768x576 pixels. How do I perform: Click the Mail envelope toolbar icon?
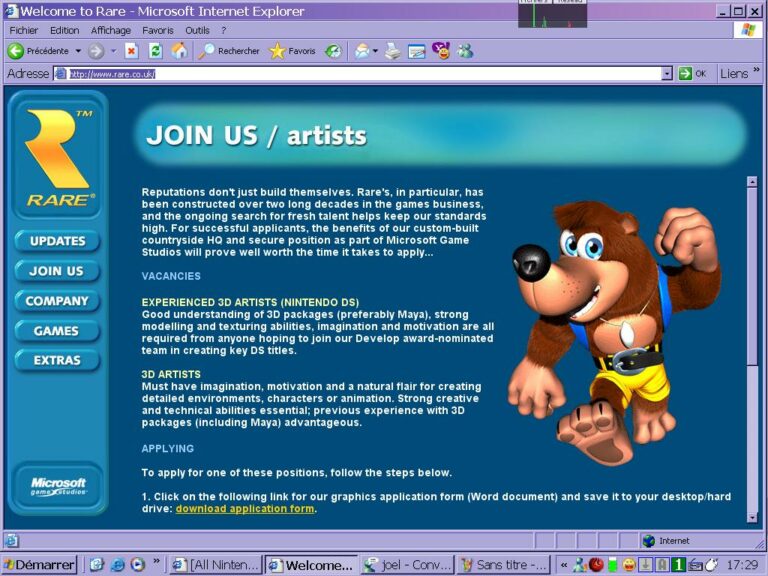[x=362, y=51]
